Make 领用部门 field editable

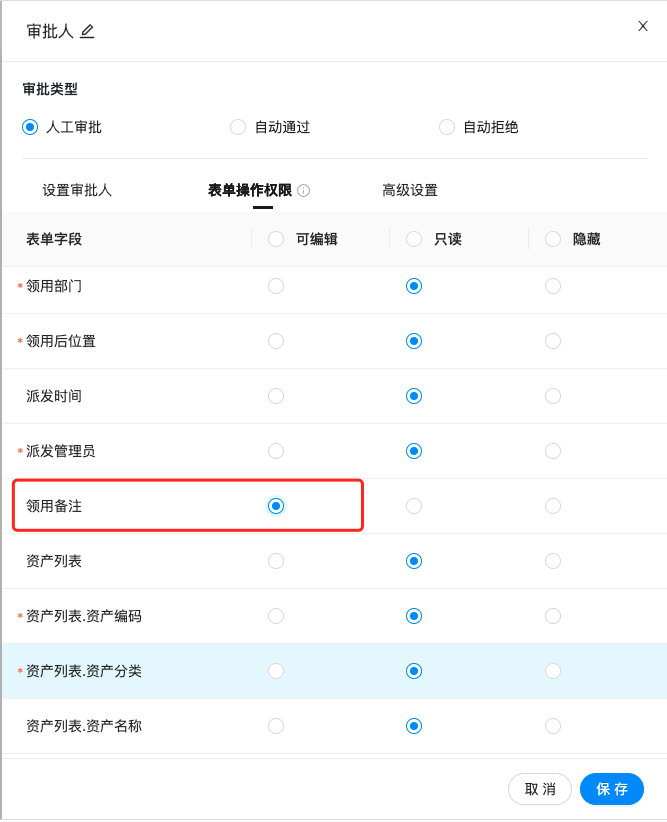coord(276,286)
